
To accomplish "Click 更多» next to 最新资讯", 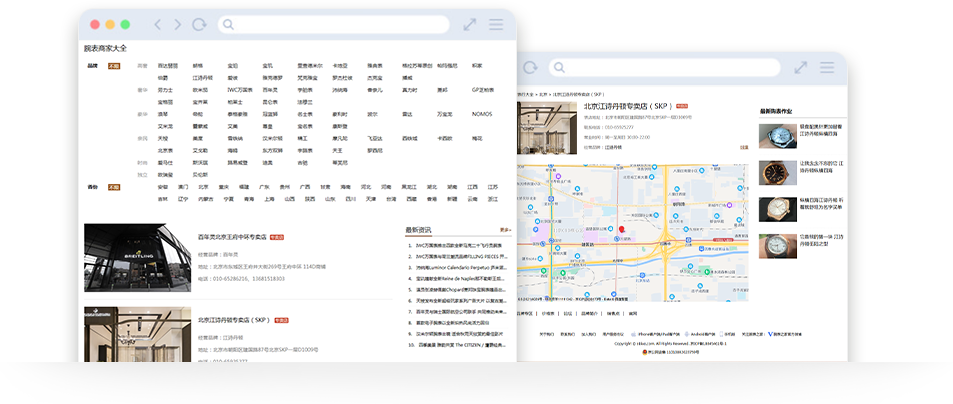I will tap(506, 230).
